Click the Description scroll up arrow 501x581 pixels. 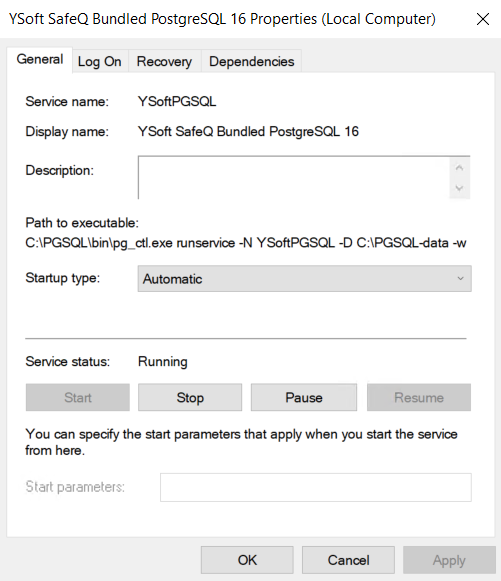pyautogui.click(x=459, y=168)
